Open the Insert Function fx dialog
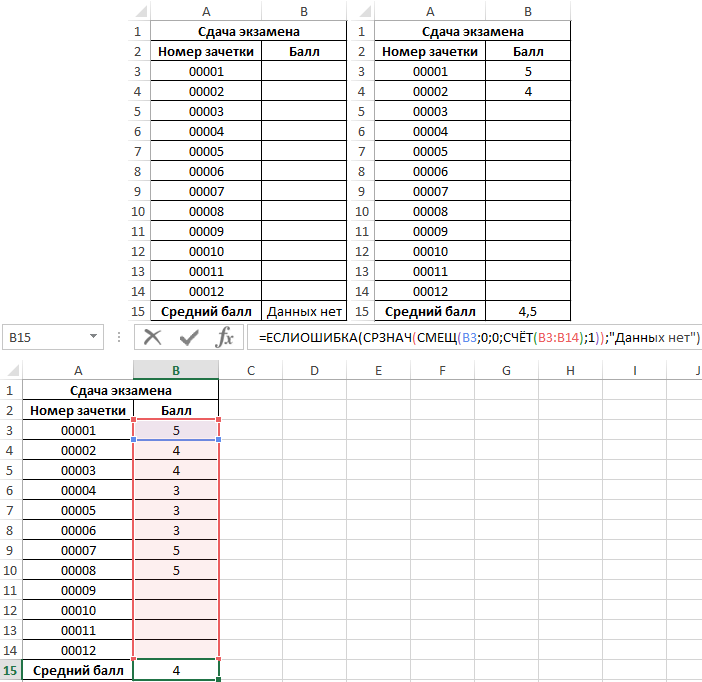The image size is (702, 682). coord(225,337)
